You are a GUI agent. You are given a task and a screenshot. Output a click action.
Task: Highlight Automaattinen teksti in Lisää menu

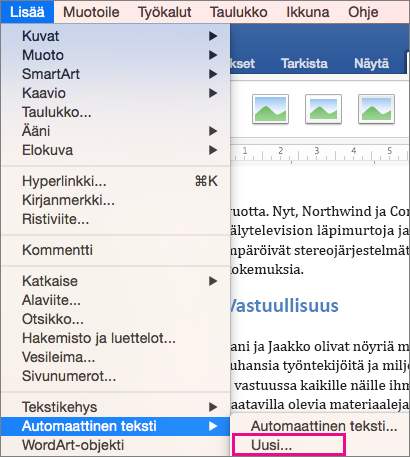tap(115, 426)
